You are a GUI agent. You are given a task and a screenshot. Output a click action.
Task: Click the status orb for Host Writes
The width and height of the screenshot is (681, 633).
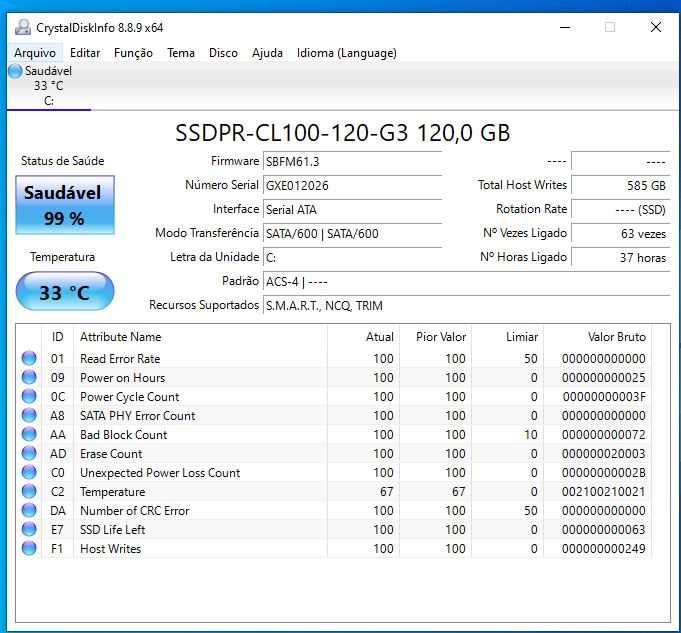[29, 548]
